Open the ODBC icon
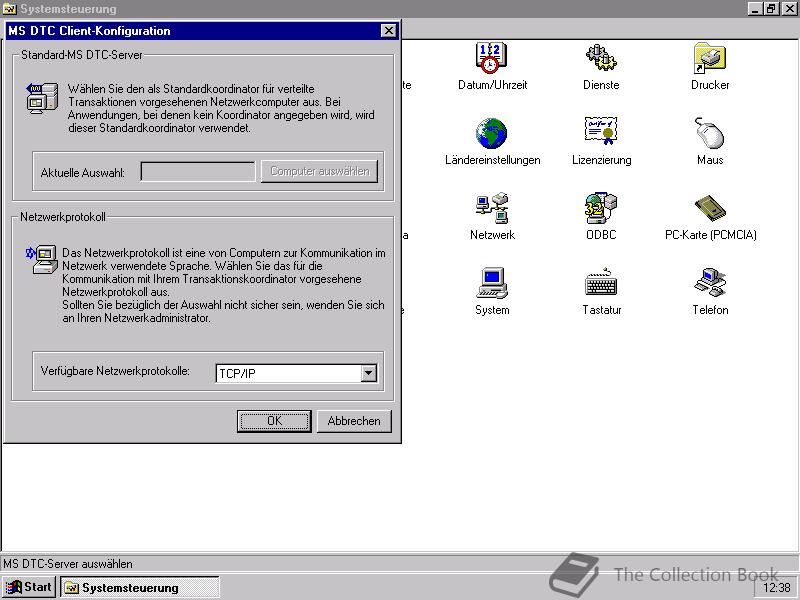This screenshot has height=600, width=800. pyautogui.click(x=601, y=208)
